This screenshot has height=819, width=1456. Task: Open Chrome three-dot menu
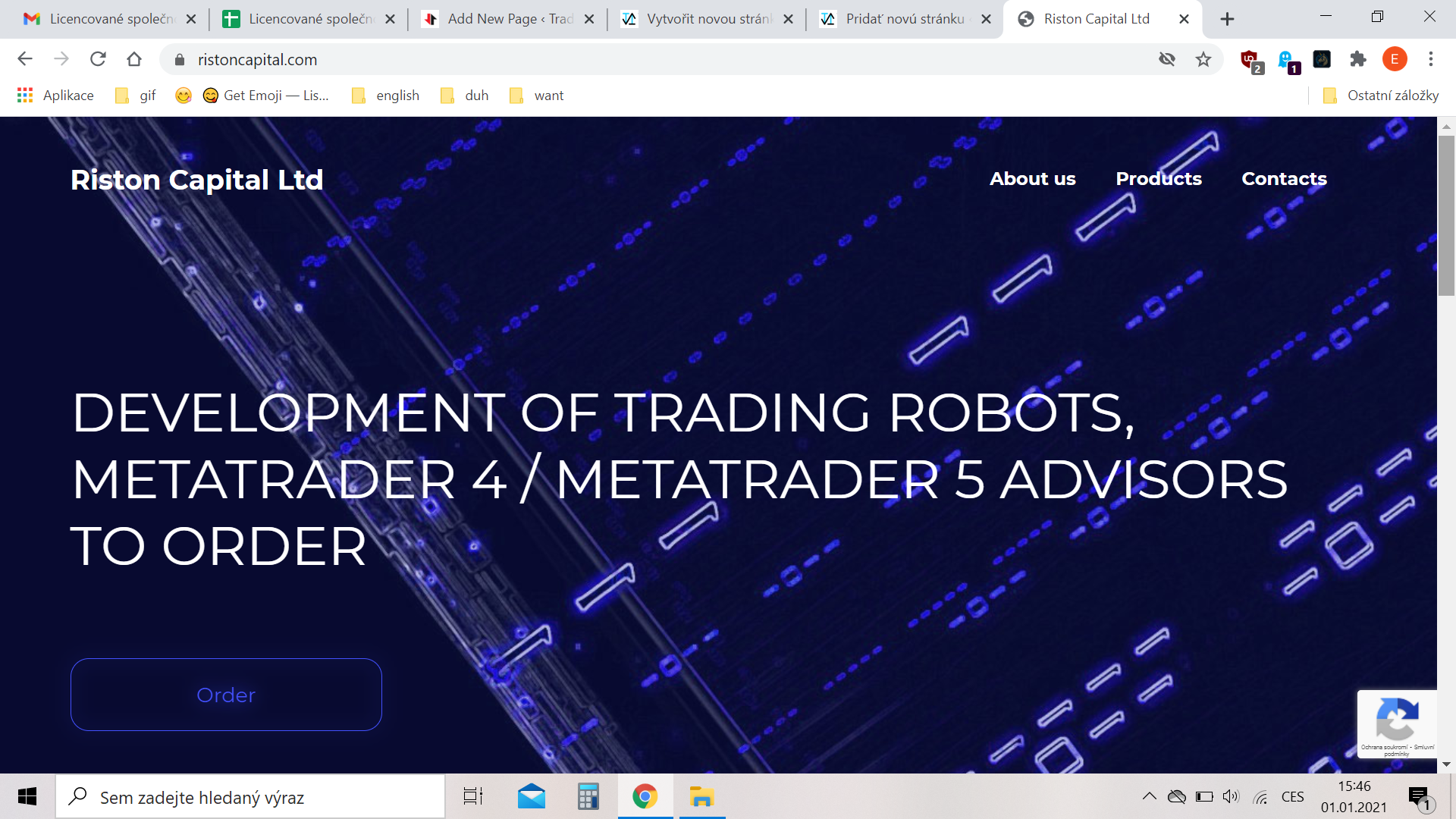[x=1431, y=59]
